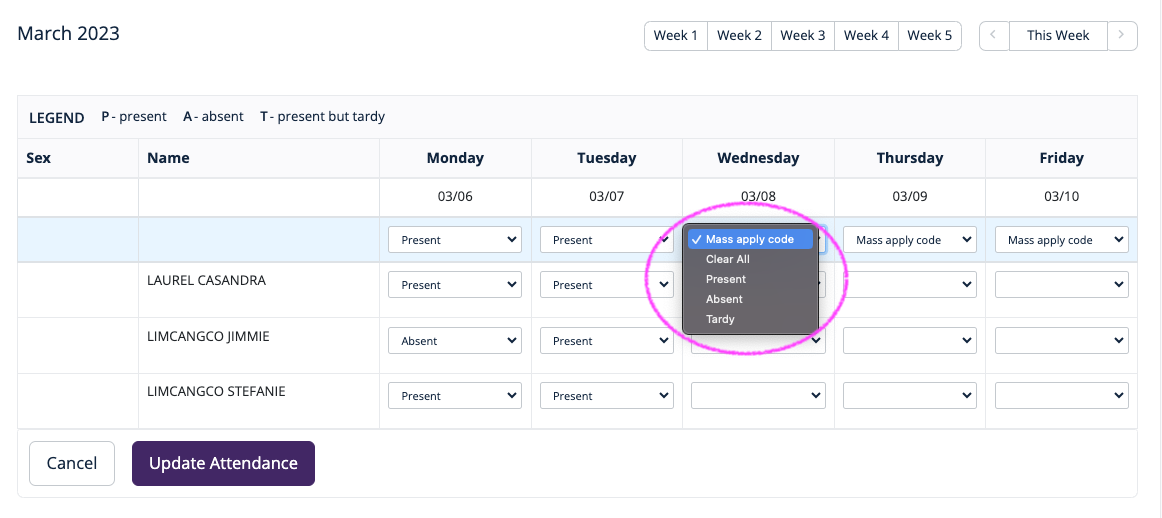Image resolution: width=1162 pixels, height=518 pixels.
Task: Select Tardy option in dropdown list
Action: coord(720,319)
